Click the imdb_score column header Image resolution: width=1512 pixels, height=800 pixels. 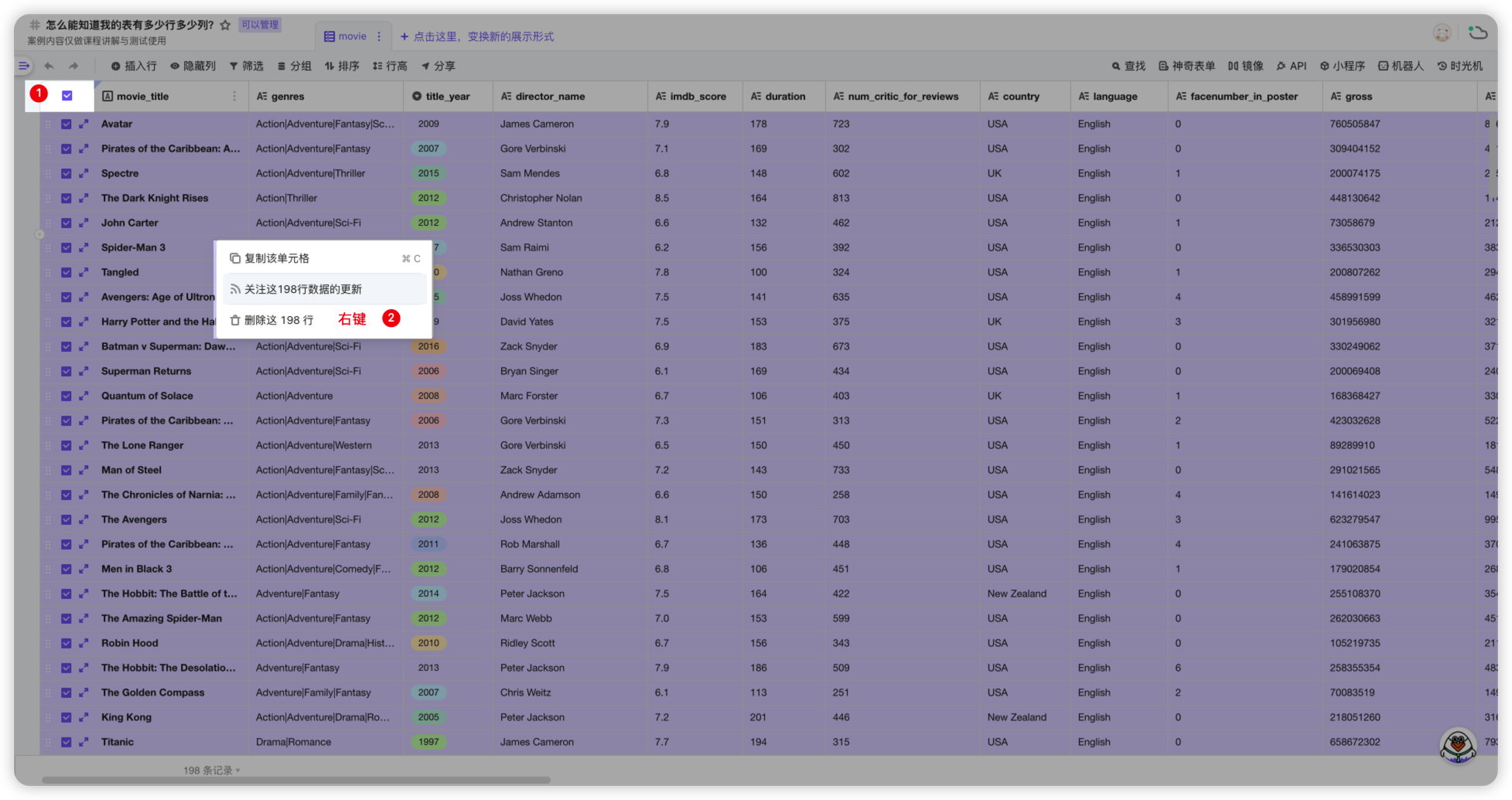(695, 97)
